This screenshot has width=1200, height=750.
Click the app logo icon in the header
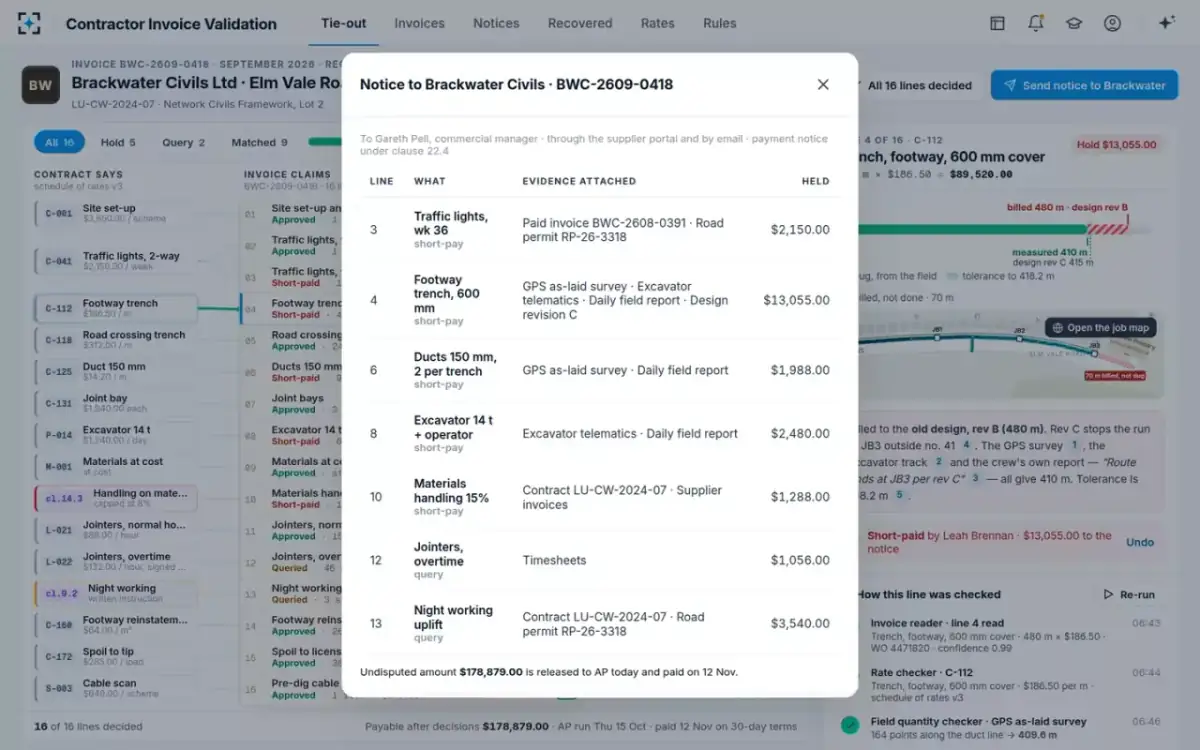tap(30, 23)
